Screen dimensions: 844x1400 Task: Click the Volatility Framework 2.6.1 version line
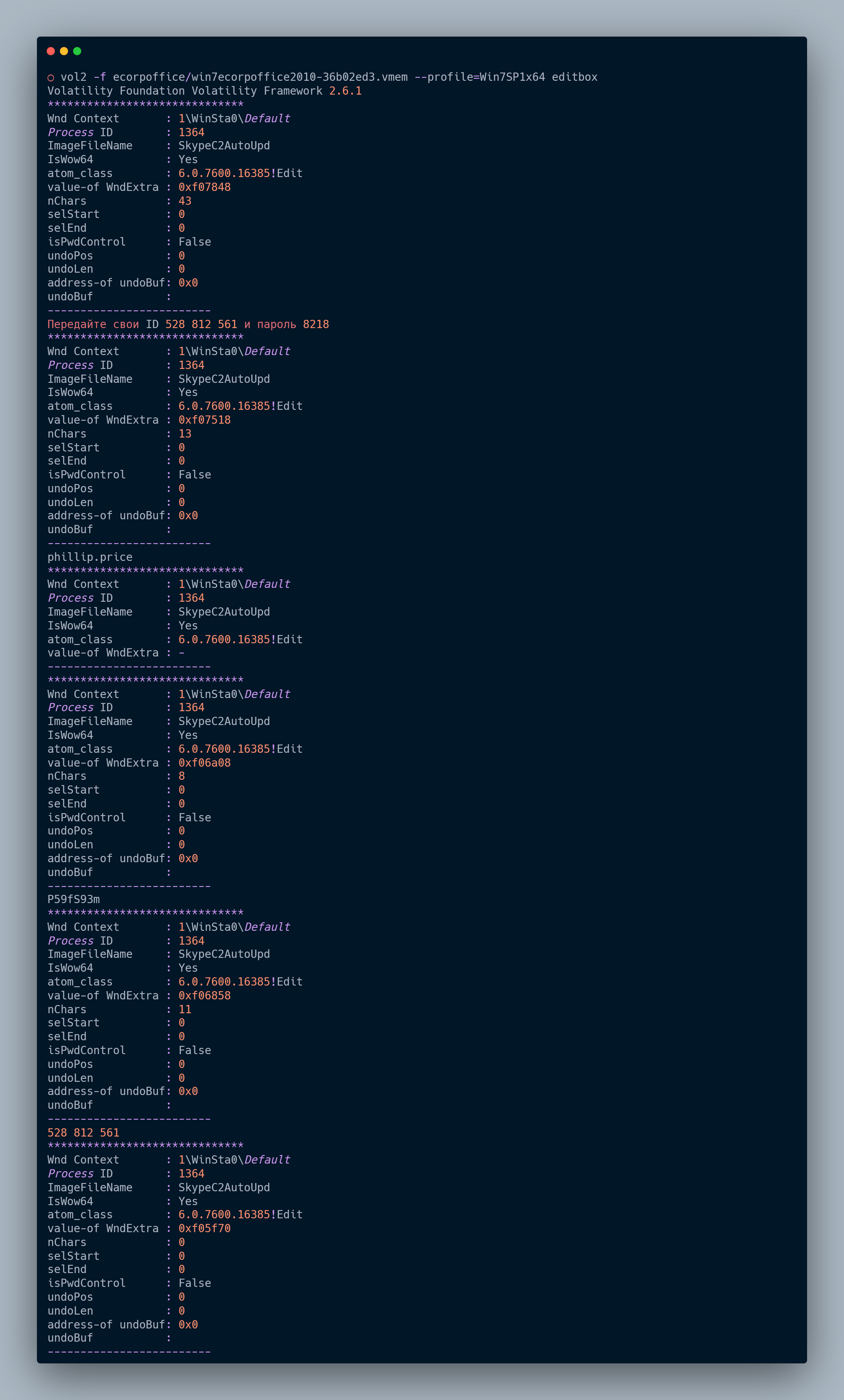click(204, 91)
